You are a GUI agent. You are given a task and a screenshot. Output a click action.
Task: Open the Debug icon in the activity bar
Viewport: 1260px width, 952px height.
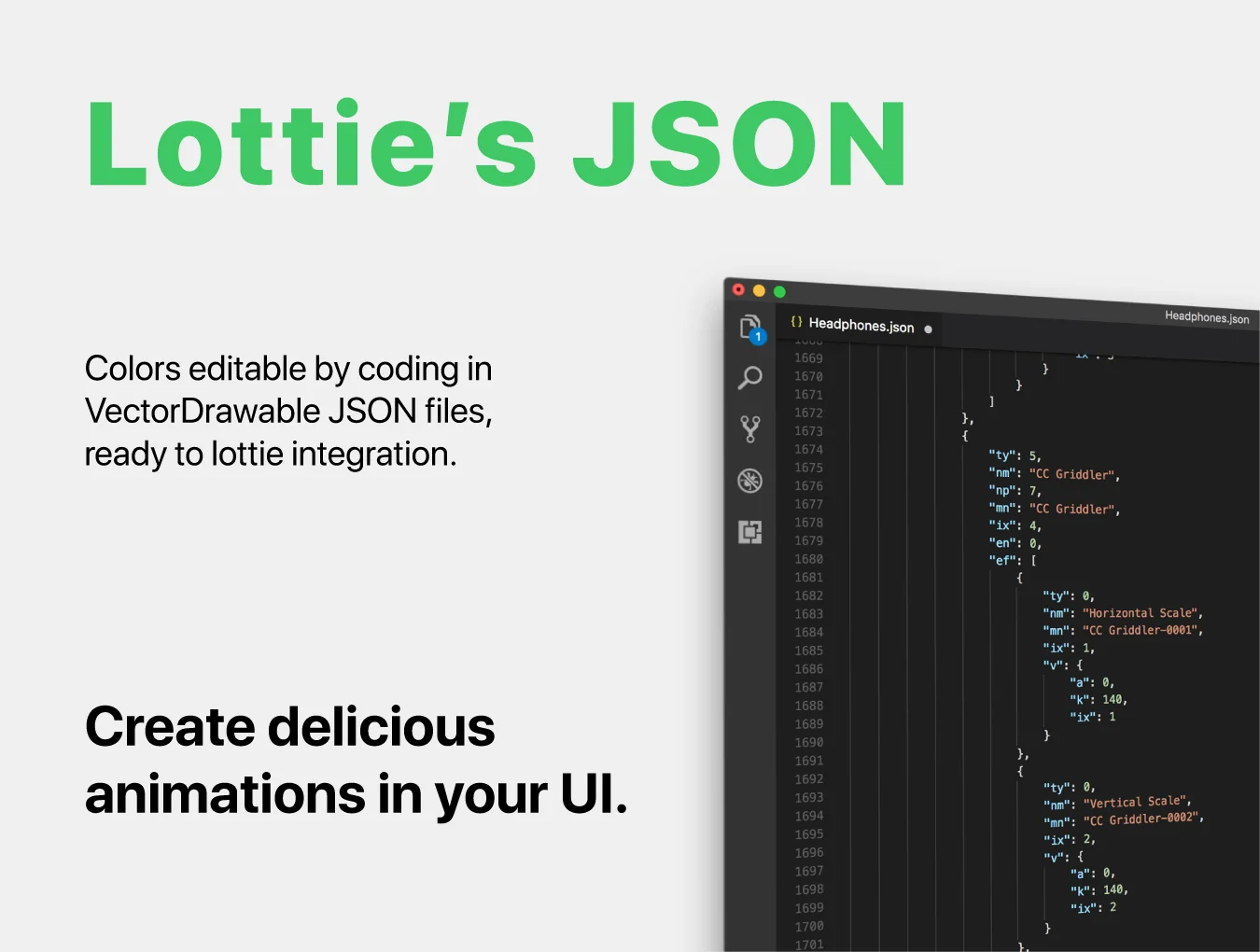coord(749,481)
